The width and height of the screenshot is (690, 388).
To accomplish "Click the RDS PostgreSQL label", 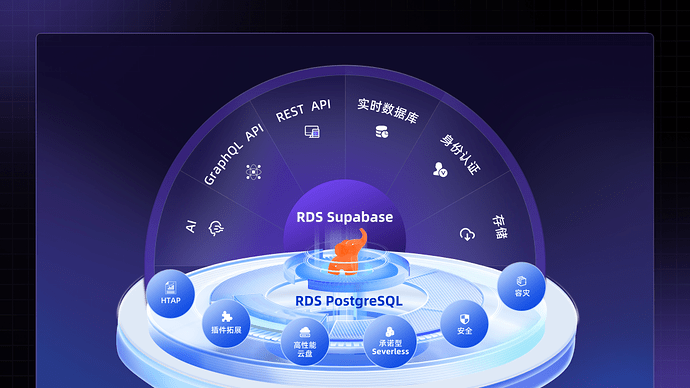I will [349, 301].
